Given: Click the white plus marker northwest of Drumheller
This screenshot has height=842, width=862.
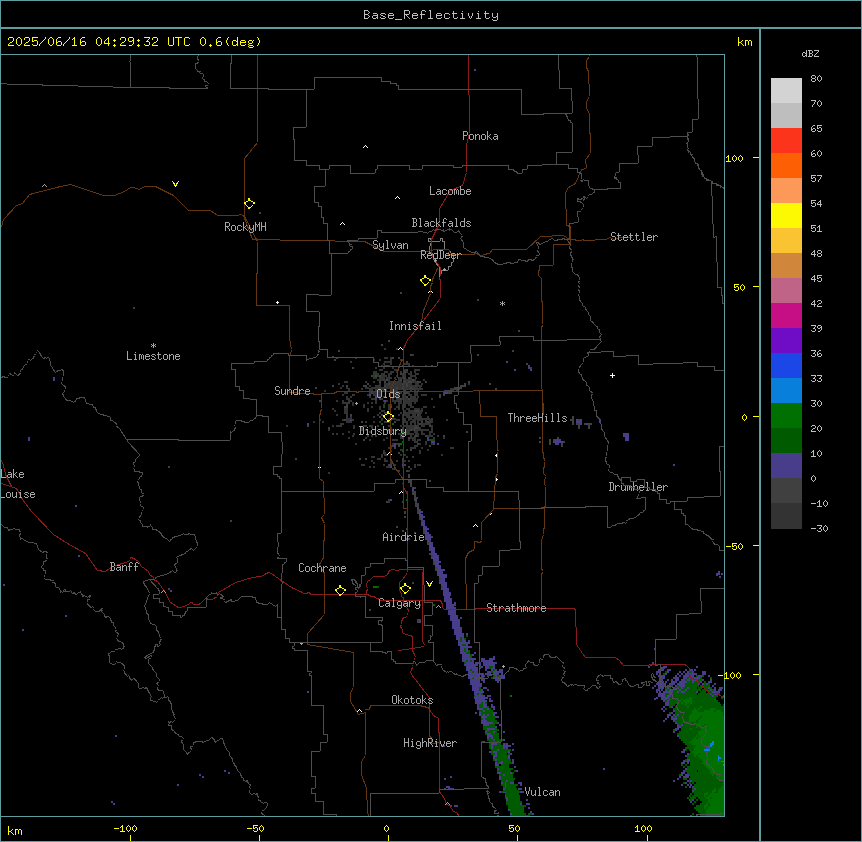Looking at the screenshot, I should (x=612, y=375).
